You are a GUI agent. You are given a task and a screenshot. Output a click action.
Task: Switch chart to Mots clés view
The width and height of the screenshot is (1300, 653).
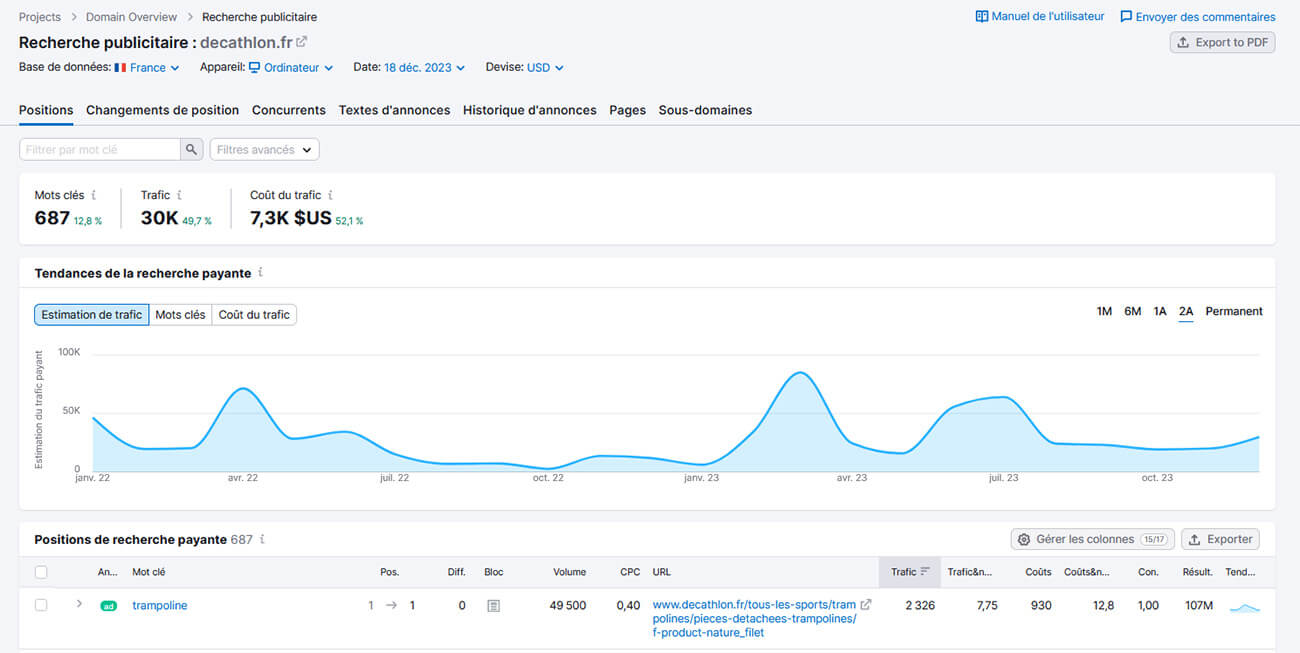180,314
